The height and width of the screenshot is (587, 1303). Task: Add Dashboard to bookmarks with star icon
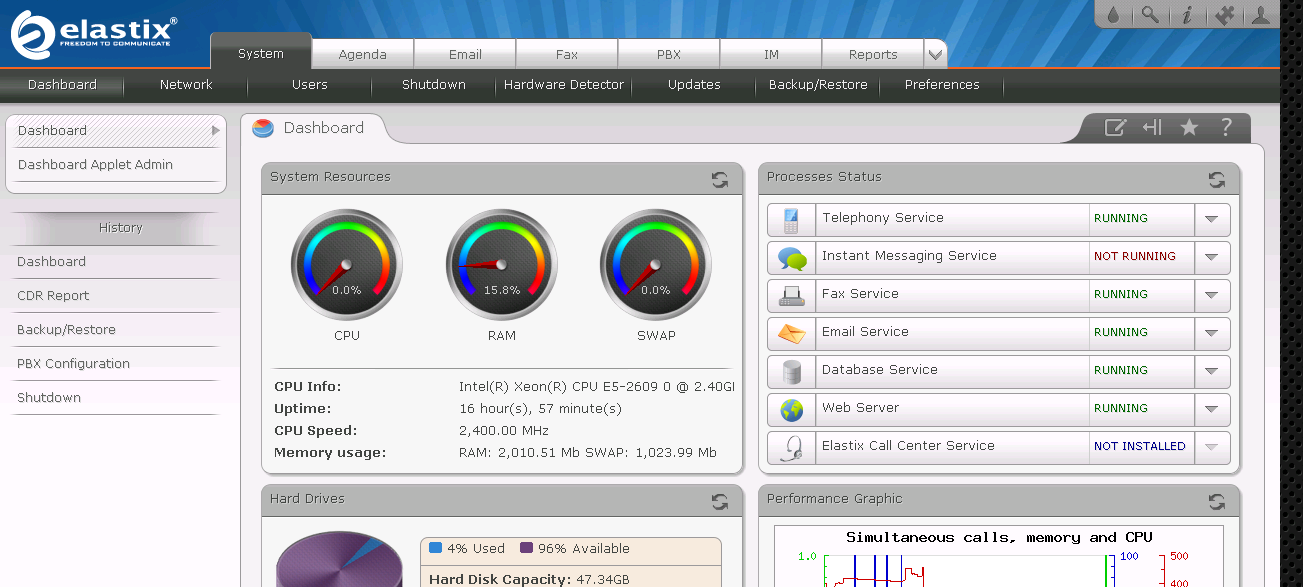tap(1189, 127)
